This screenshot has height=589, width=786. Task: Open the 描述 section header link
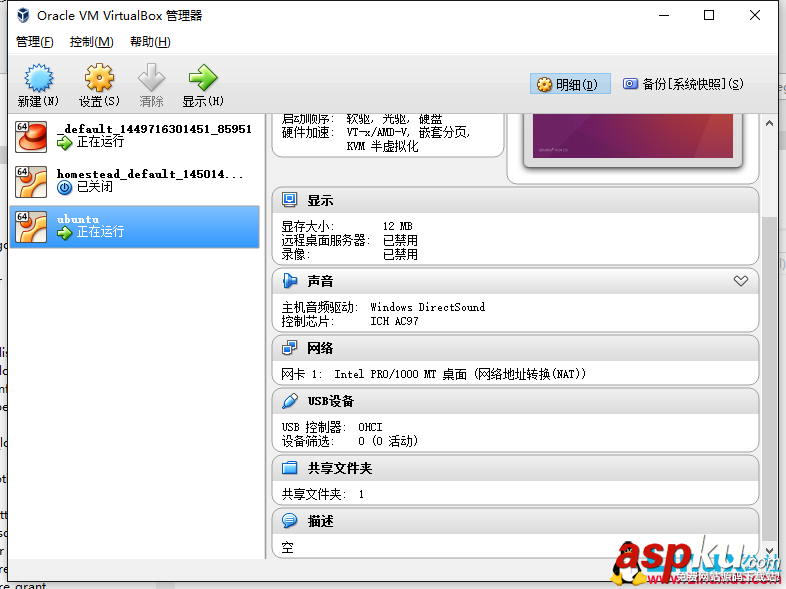320,521
